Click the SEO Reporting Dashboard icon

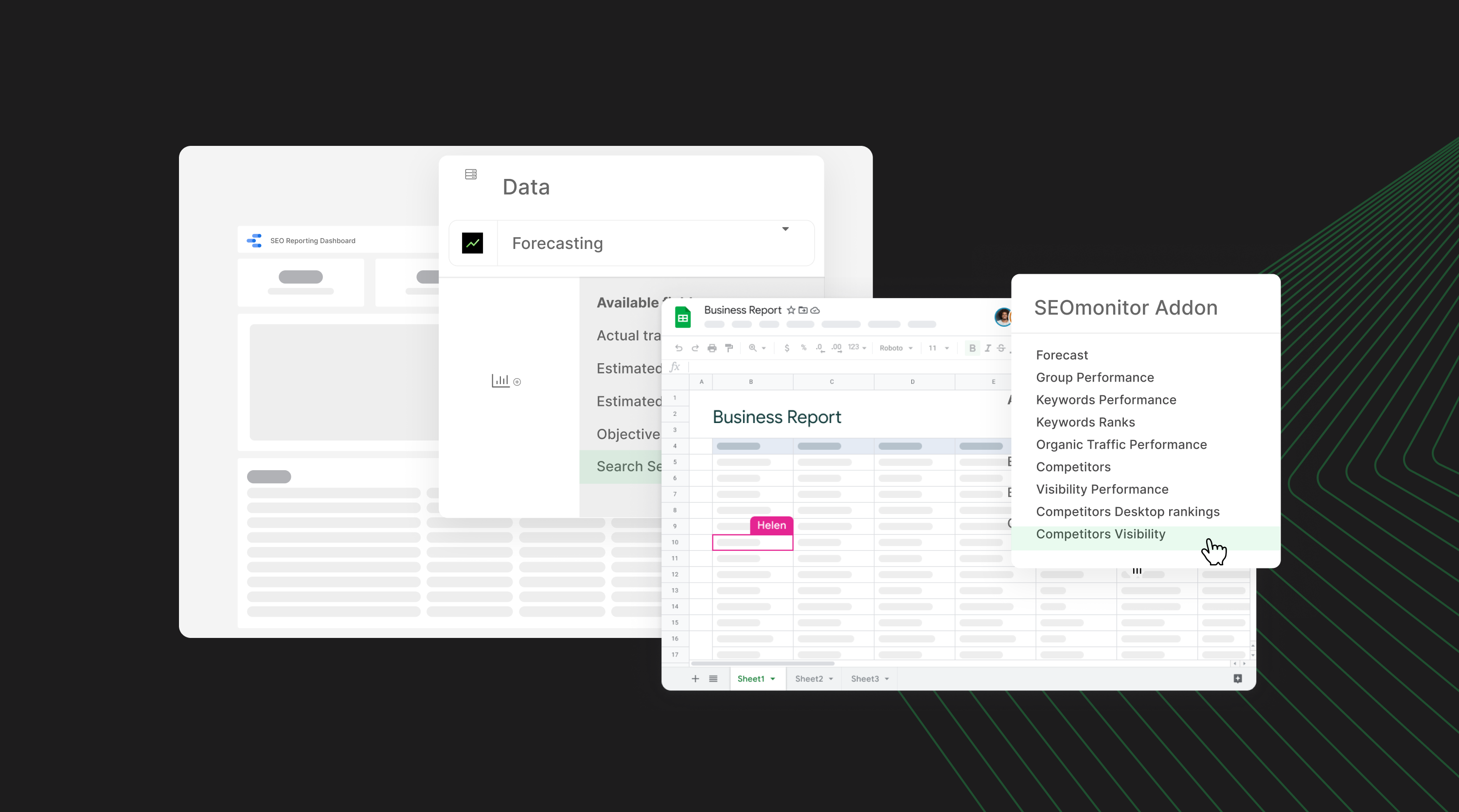tap(254, 240)
